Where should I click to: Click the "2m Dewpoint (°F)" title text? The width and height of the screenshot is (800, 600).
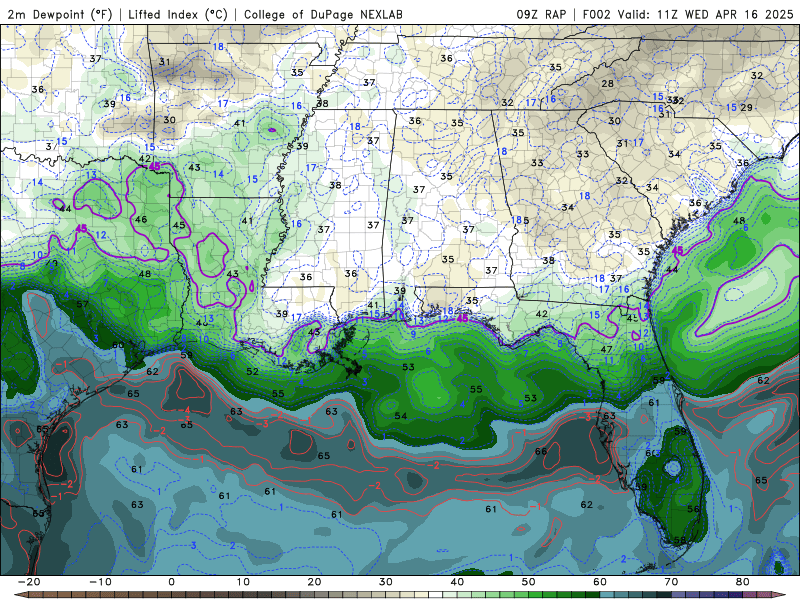tap(60, 14)
